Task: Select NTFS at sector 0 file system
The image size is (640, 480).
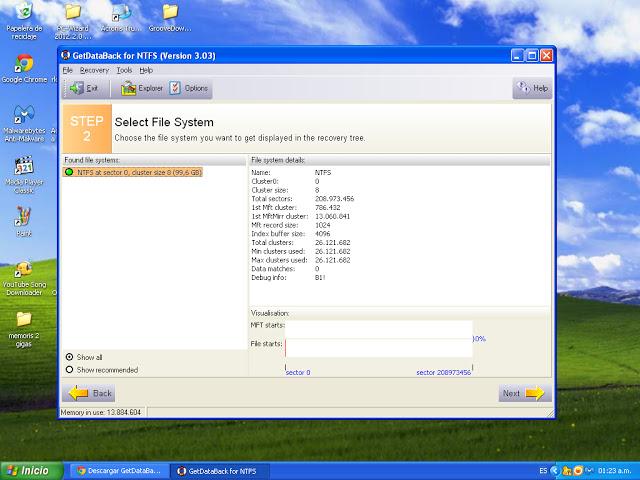Action: coord(133,172)
